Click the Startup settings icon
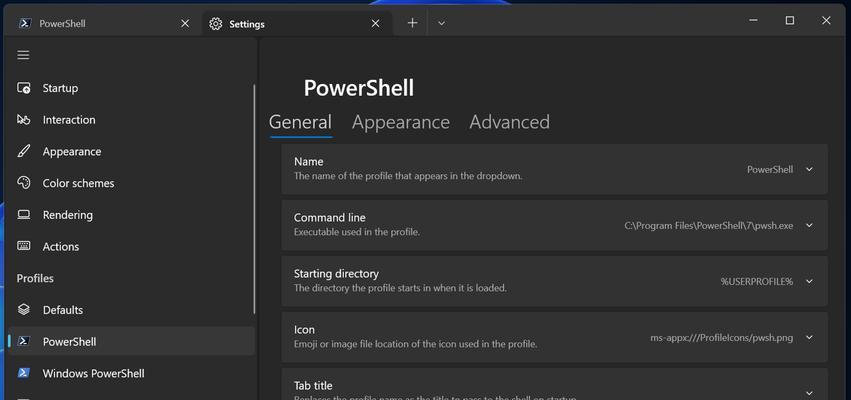The width and height of the screenshot is (851, 400). point(23,88)
